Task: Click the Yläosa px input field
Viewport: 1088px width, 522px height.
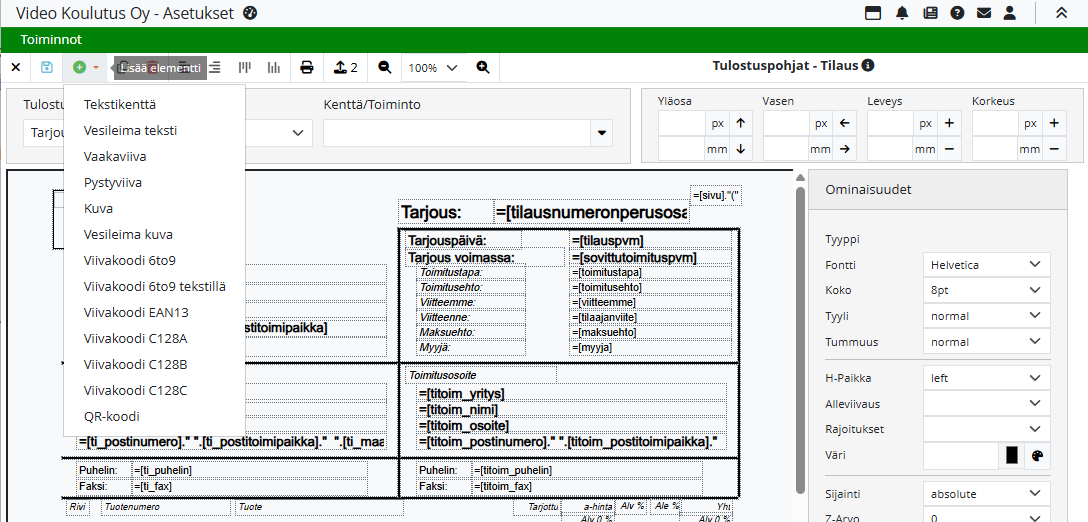Action: tap(684, 123)
